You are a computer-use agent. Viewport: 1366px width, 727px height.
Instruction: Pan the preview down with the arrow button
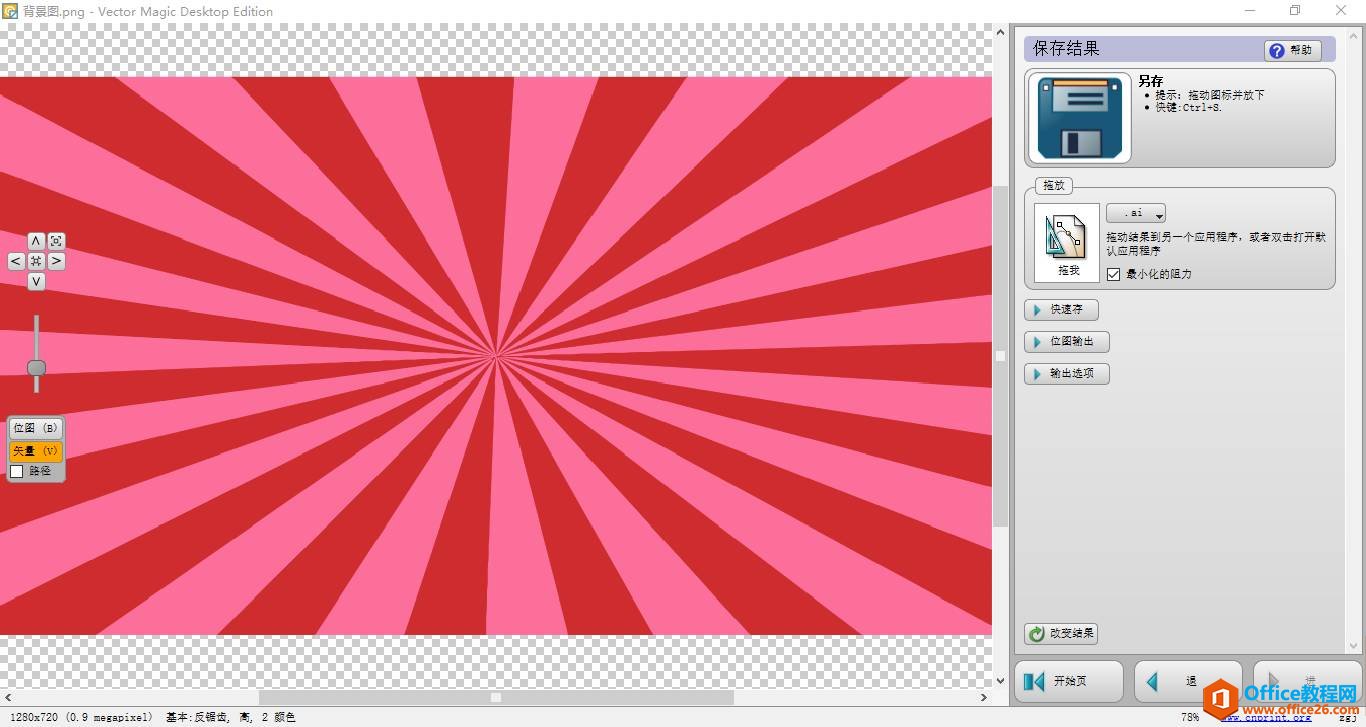point(36,282)
